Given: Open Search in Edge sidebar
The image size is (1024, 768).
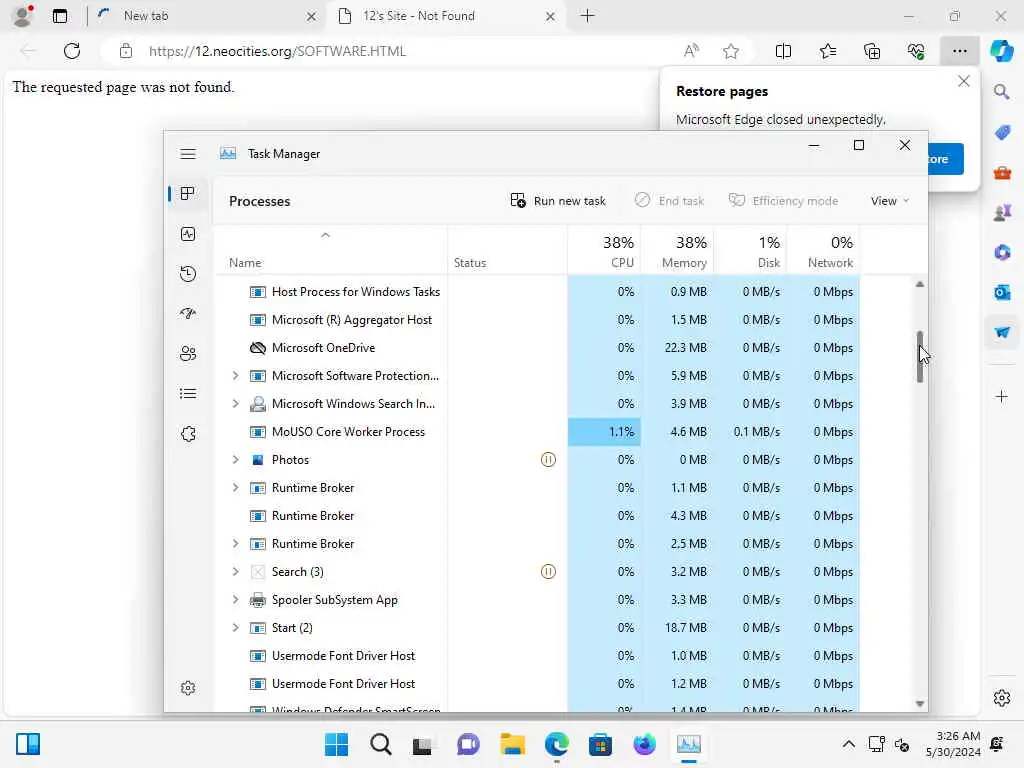Looking at the screenshot, I should coord(1002,91).
